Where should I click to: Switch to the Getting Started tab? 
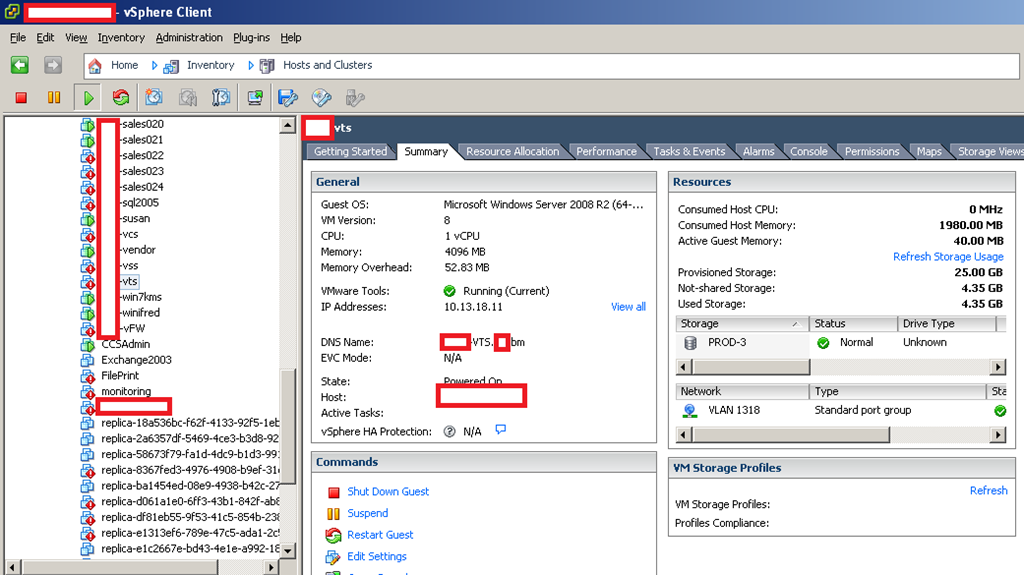[351, 152]
